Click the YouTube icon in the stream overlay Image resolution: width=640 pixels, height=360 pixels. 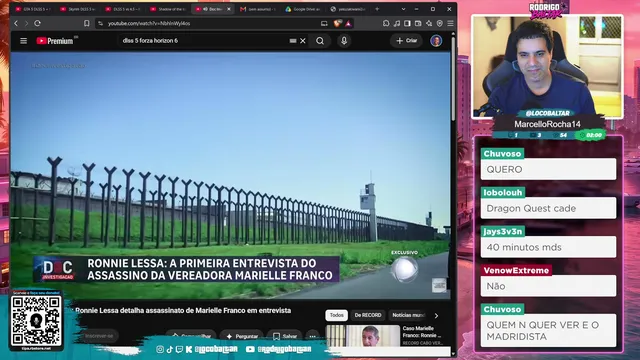click(x=250, y=349)
